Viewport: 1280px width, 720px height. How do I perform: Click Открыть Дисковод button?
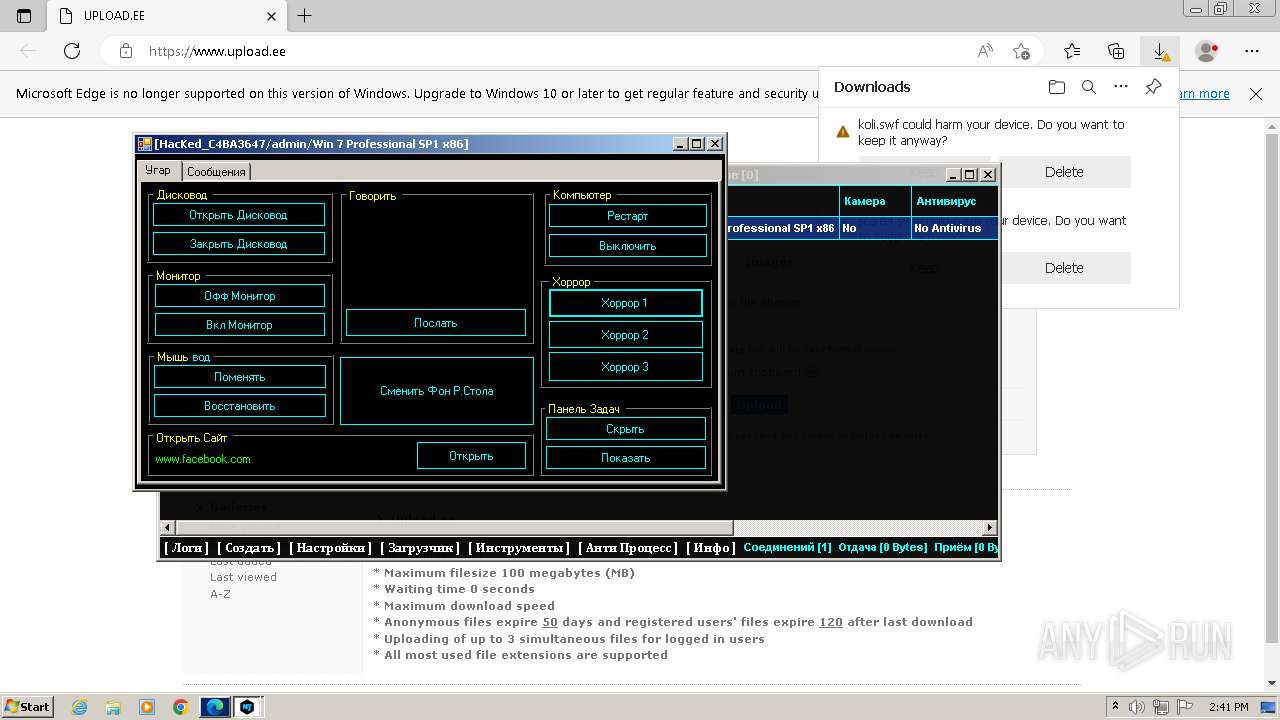click(x=238, y=215)
